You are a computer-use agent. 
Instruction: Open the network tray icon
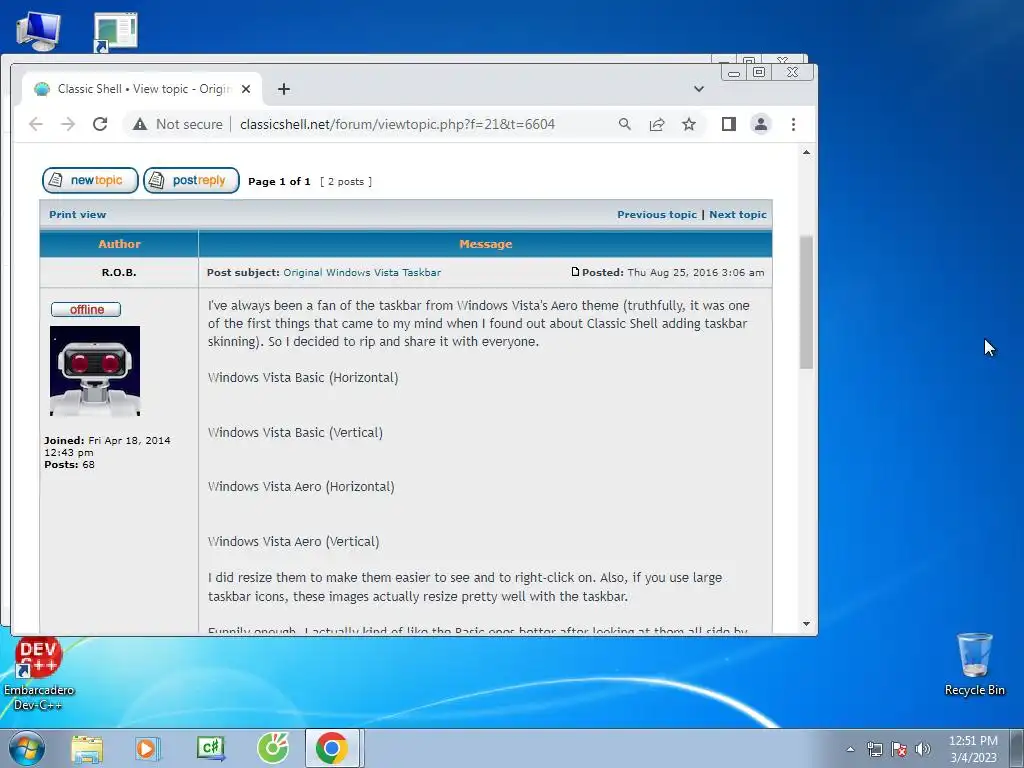click(874, 749)
